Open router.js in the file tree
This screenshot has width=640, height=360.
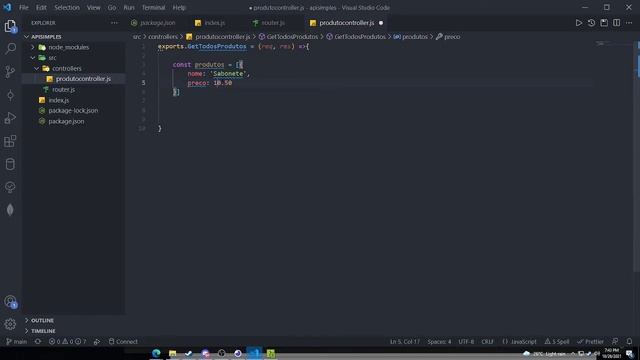tap(63, 89)
